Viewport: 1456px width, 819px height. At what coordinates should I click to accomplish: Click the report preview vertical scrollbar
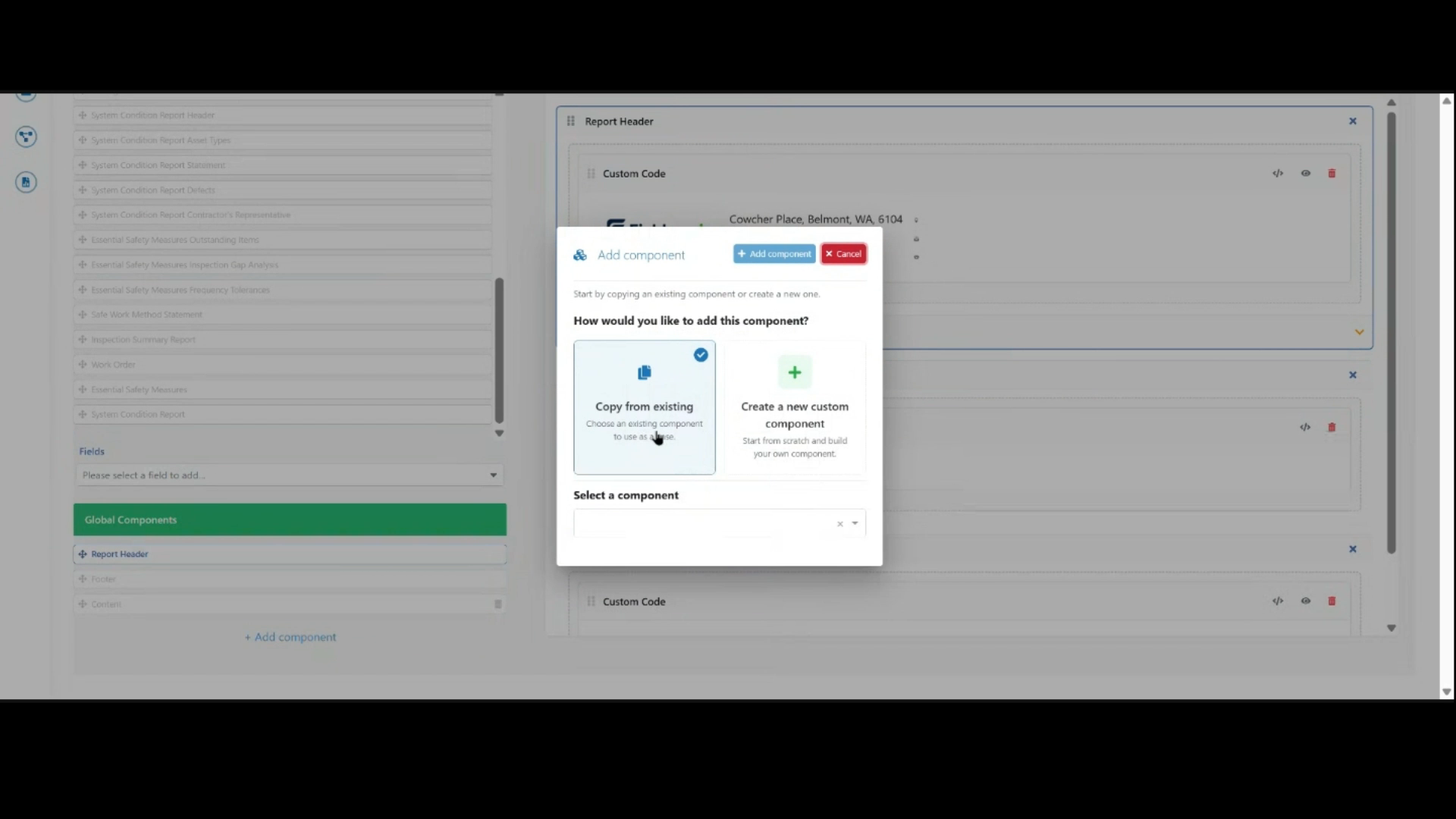1392,333
